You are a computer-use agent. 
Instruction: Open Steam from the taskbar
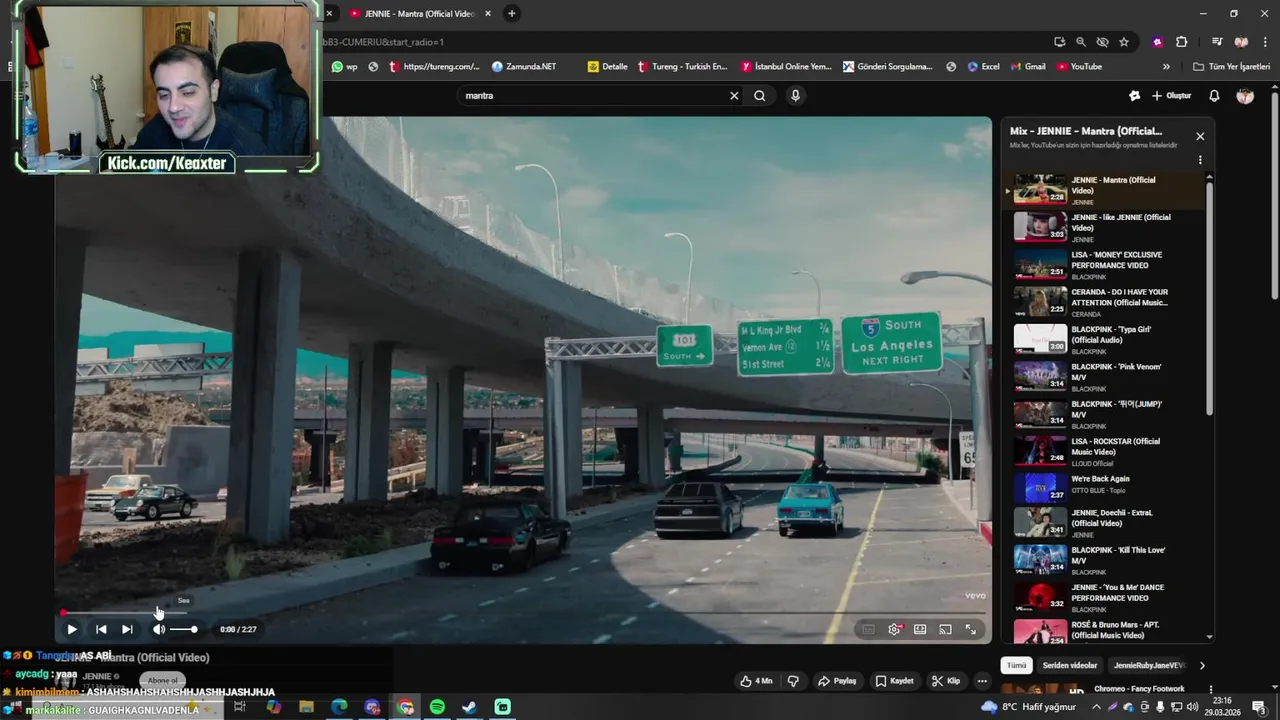coord(469,707)
